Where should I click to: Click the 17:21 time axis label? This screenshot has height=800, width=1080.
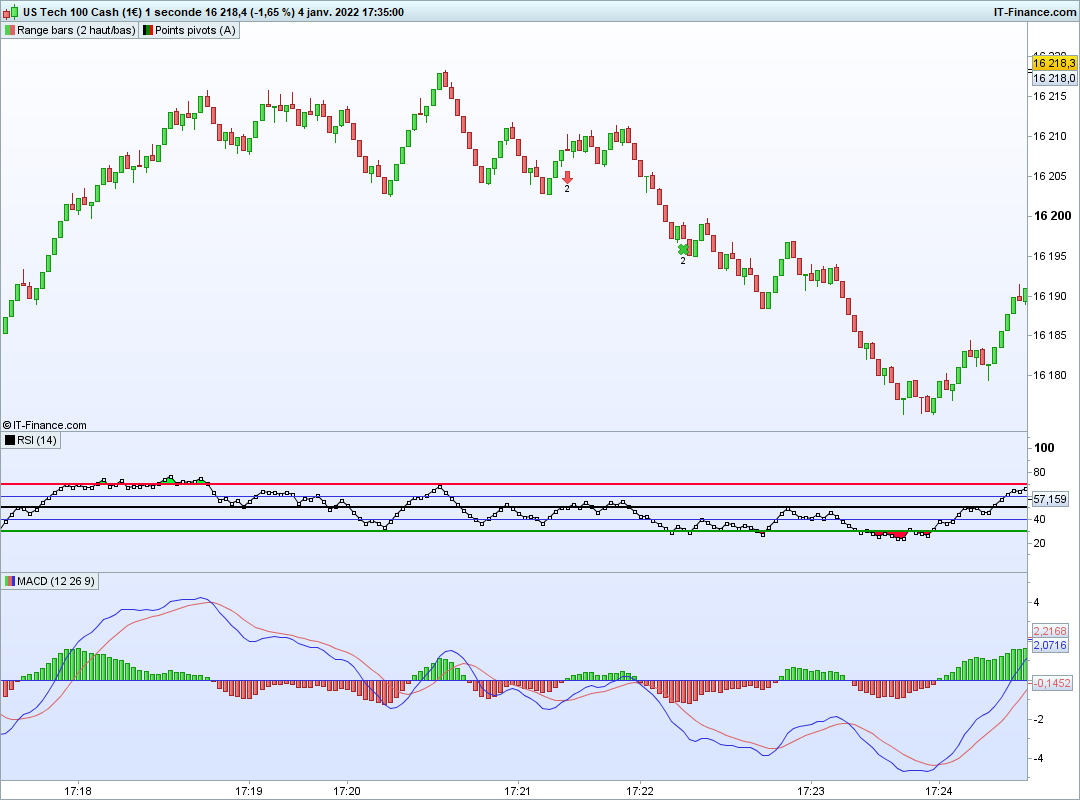[x=517, y=791]
